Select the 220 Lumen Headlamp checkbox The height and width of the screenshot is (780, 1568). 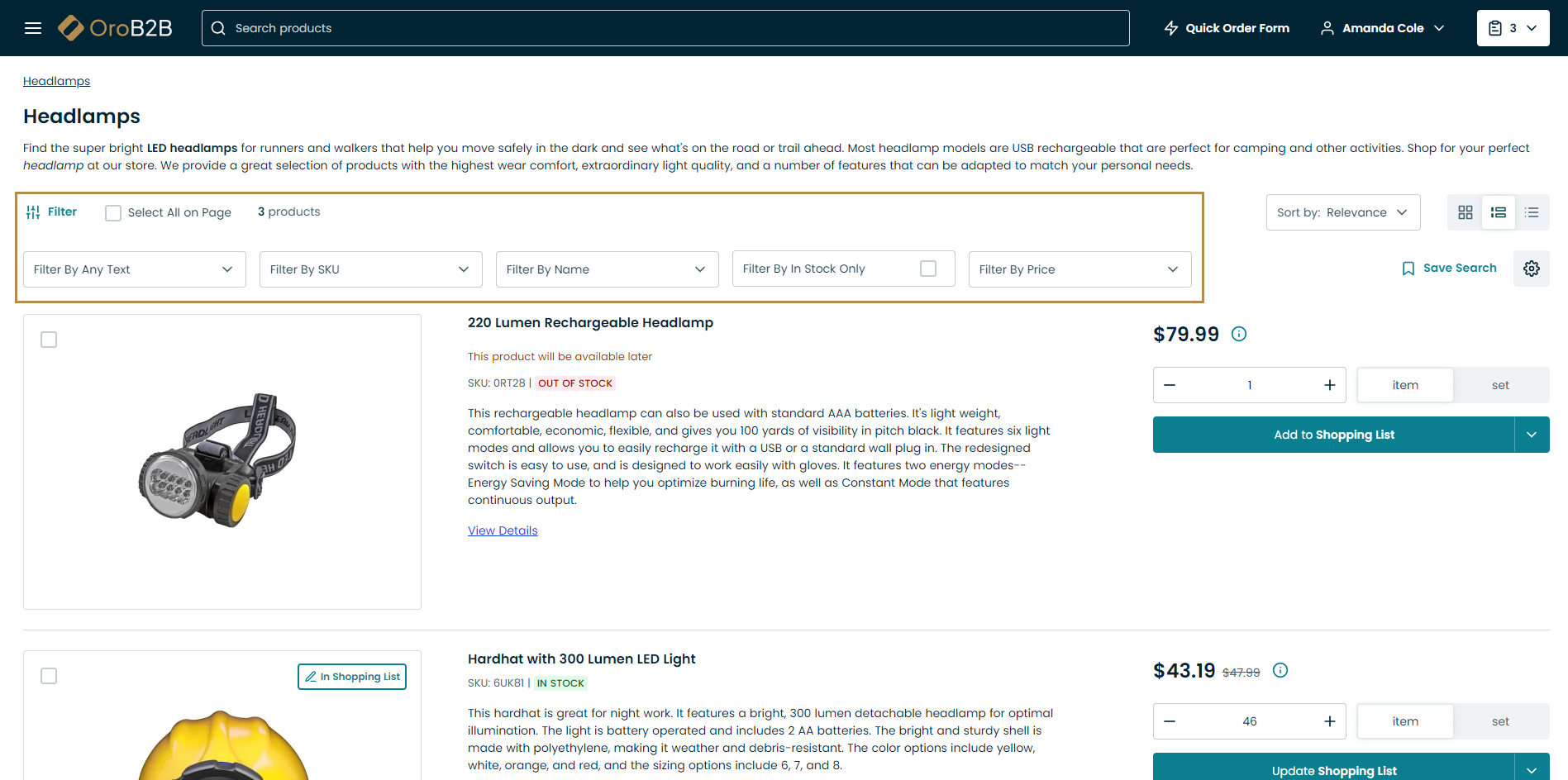coord(49,340)
